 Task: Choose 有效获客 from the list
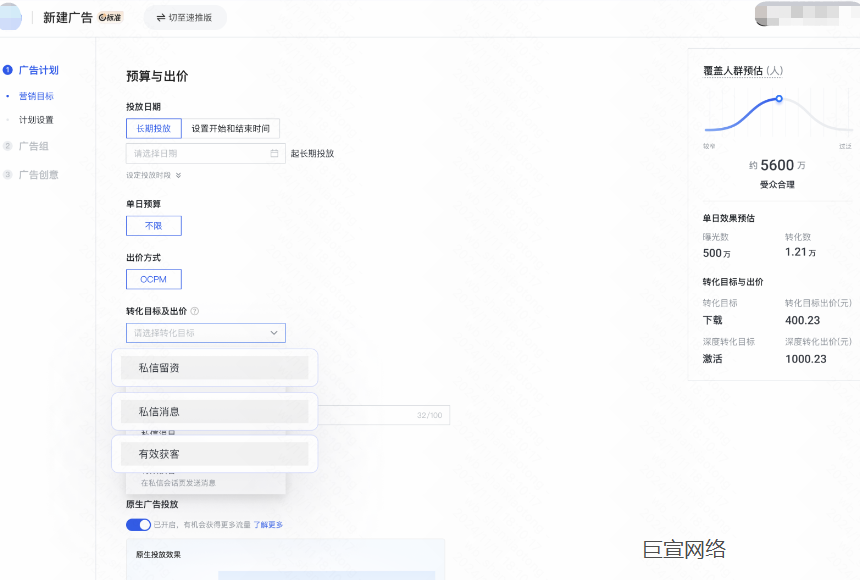click(x=214, y=454)
